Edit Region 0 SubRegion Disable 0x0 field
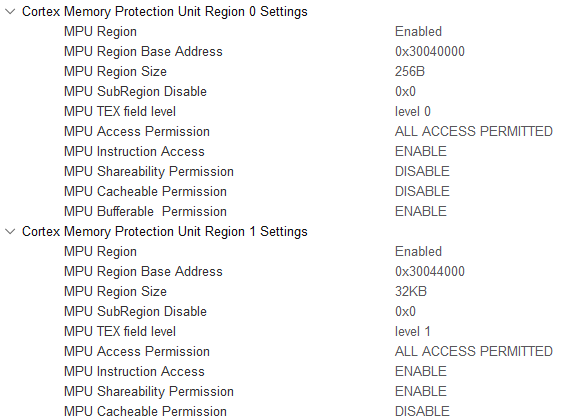 (405, 91)
